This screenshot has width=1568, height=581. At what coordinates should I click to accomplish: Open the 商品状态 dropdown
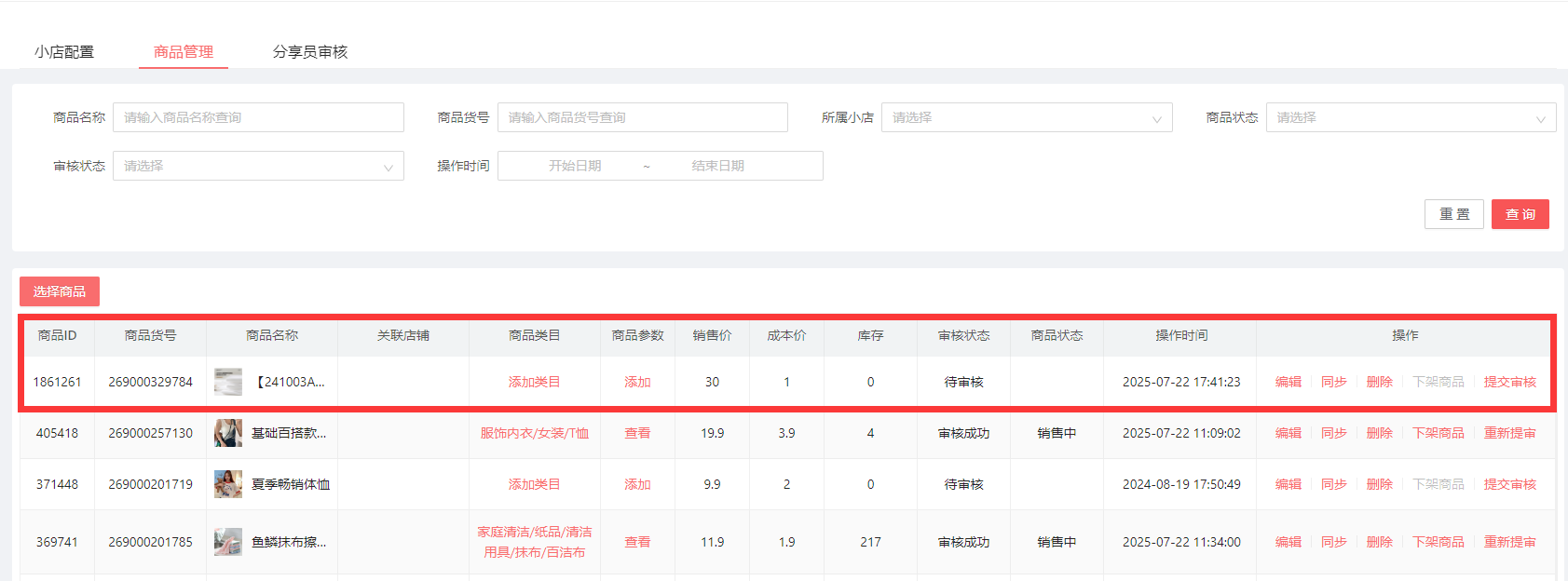pyautogui.click(x=1410, y=117)
